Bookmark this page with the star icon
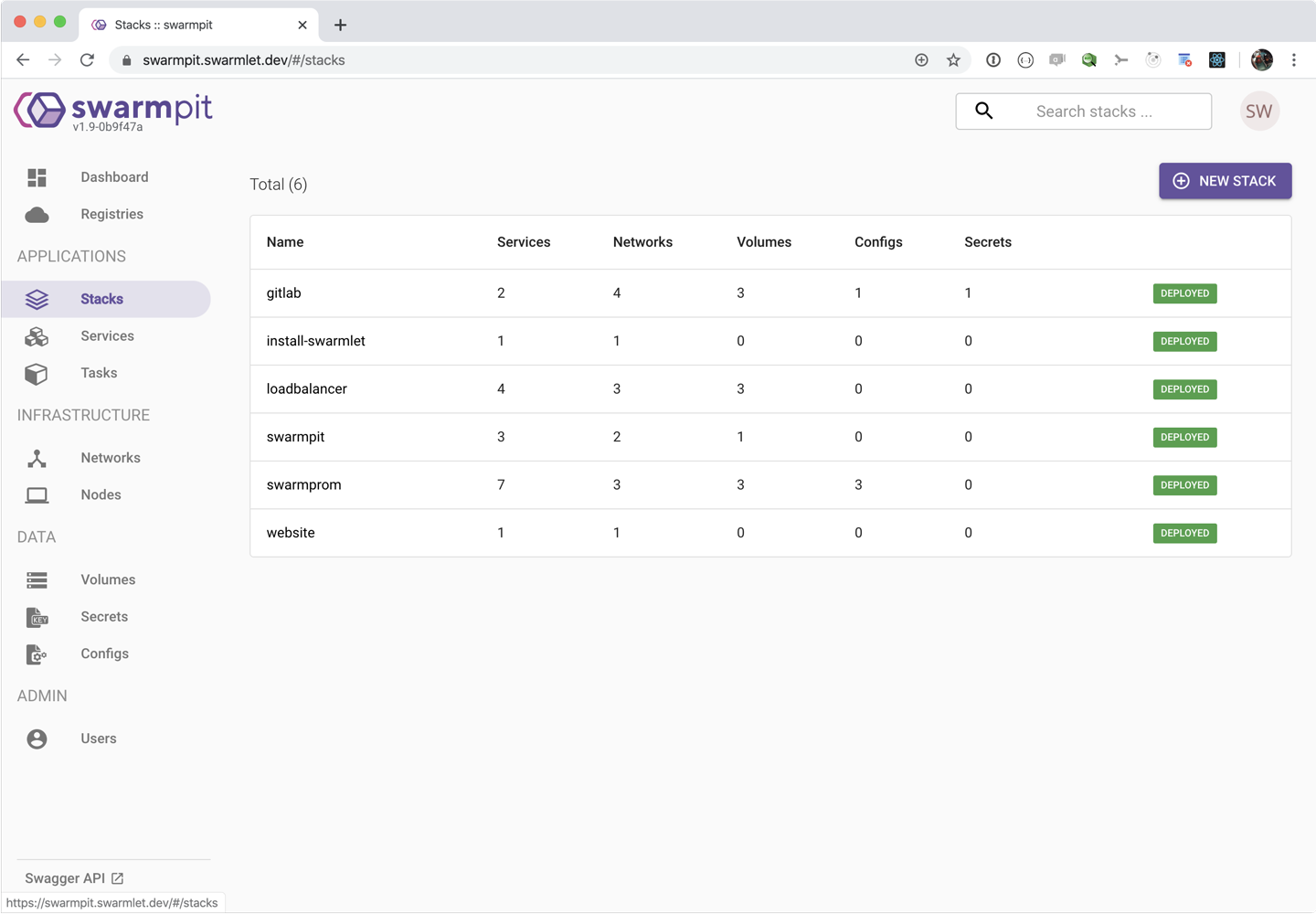This screenshot has height=914, width=1316. point(953,60)
